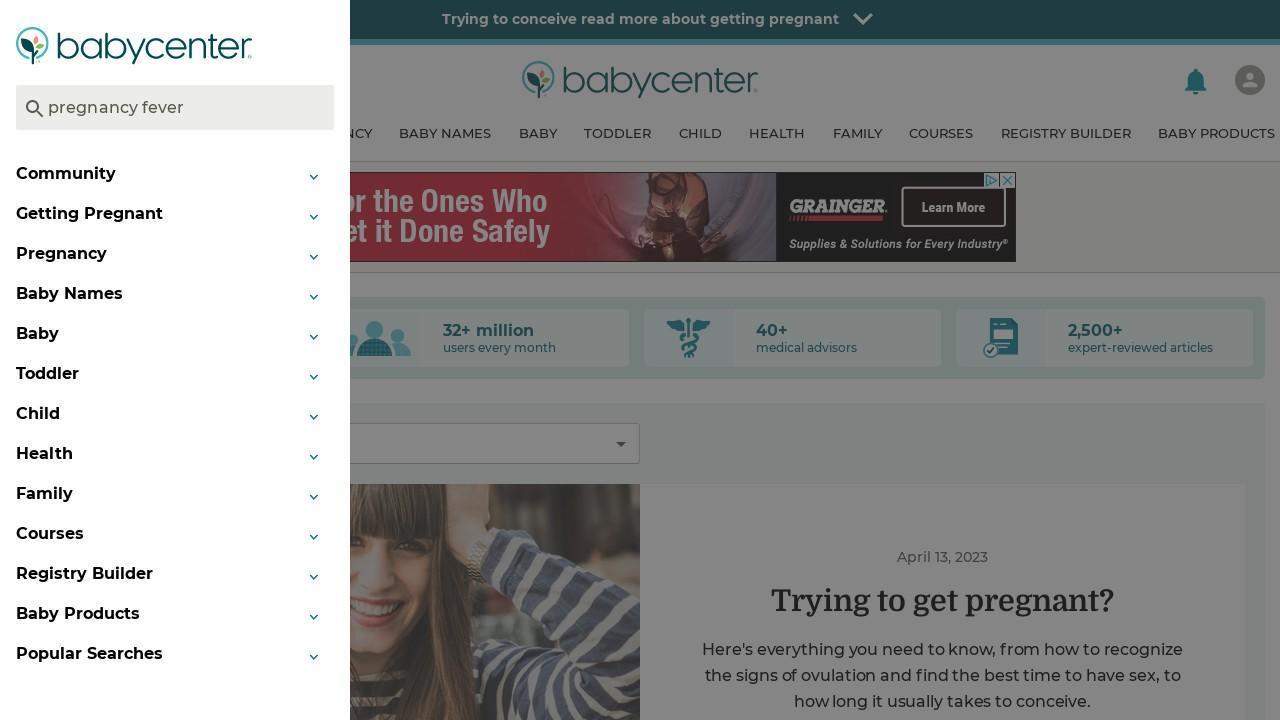Image resolution: width=1280 pixels, height=720 pixels.
Task: Click the expert-reviewed articles document icon
Action: tap(1000, 338)
